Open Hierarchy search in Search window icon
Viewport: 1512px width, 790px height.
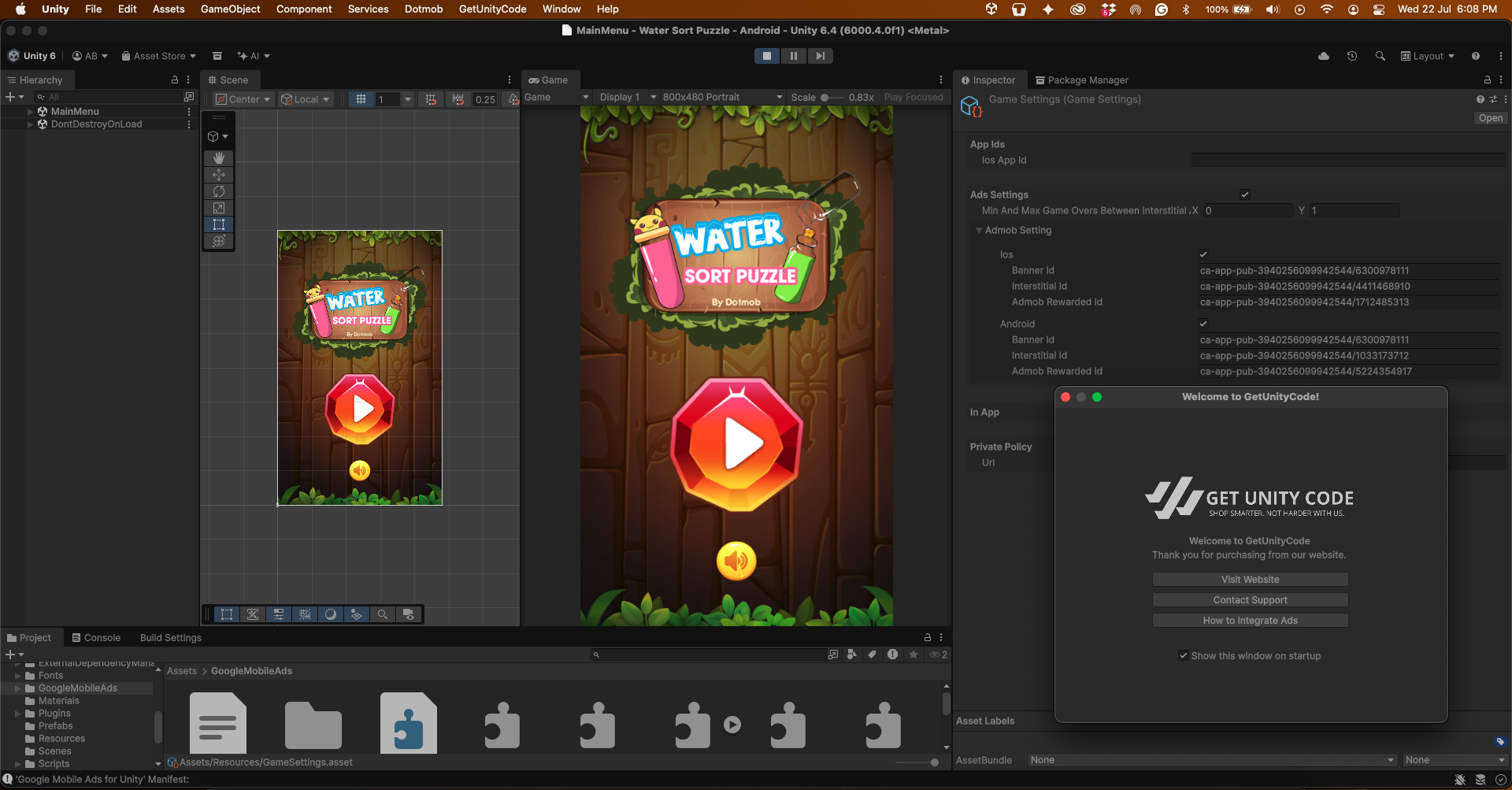point(189,97)
